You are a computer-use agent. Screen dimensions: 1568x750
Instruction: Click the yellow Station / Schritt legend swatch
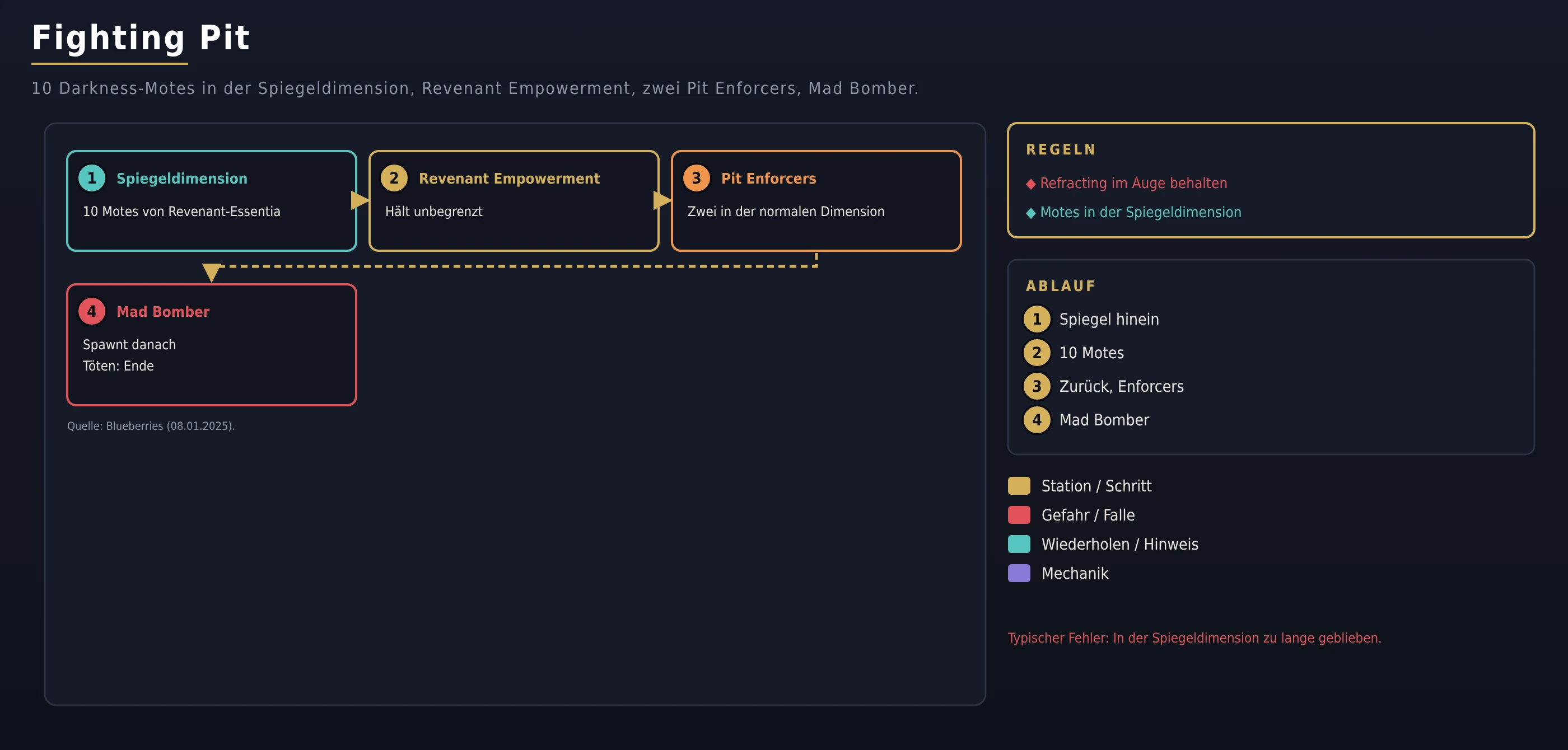[1019, 486]
